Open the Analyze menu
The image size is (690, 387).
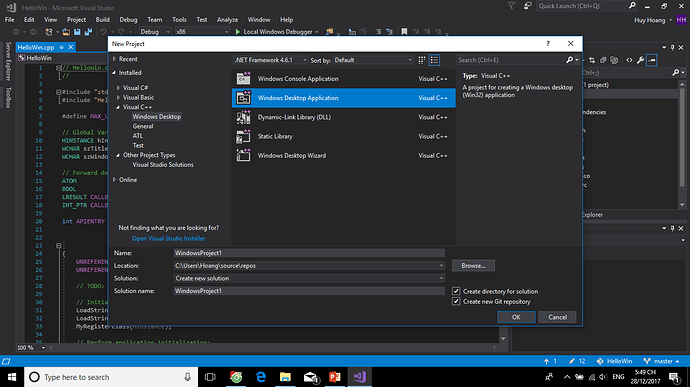227,20
